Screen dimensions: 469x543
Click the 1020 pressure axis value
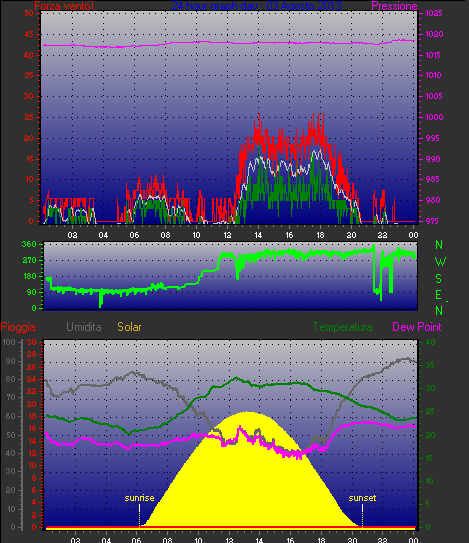pyautogui.click(x=434, y=34)
